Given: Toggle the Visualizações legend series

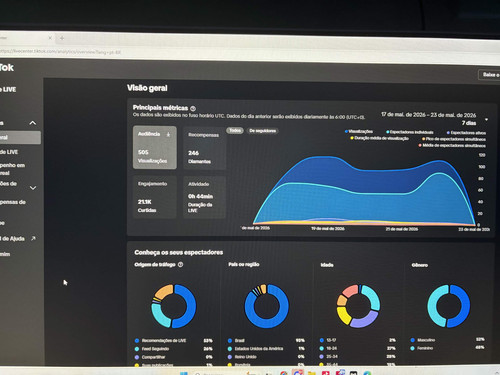Looking at the screenshot, I should (x=359, y=131).
